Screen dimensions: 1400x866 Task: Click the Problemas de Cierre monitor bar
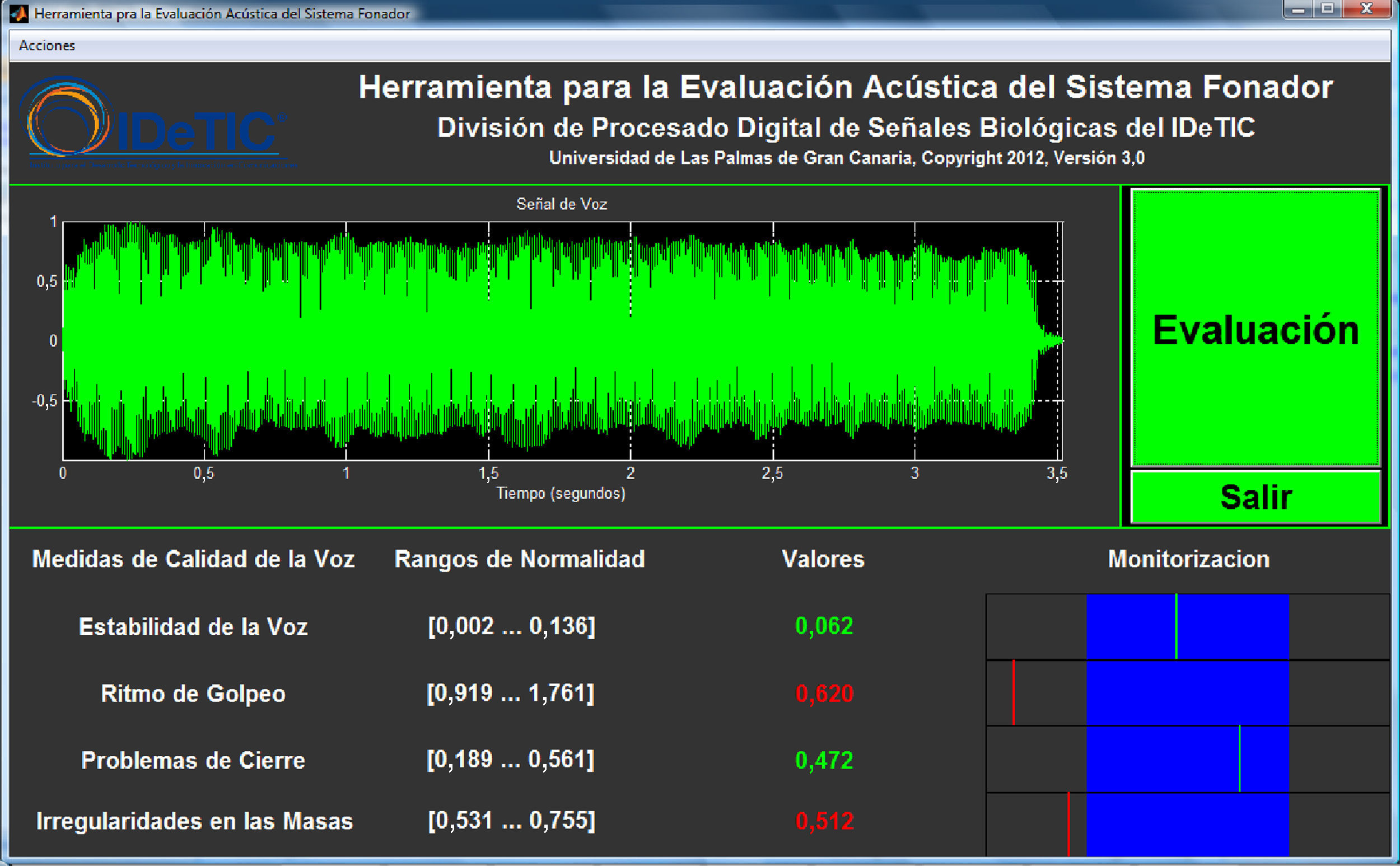point(1187,760)
